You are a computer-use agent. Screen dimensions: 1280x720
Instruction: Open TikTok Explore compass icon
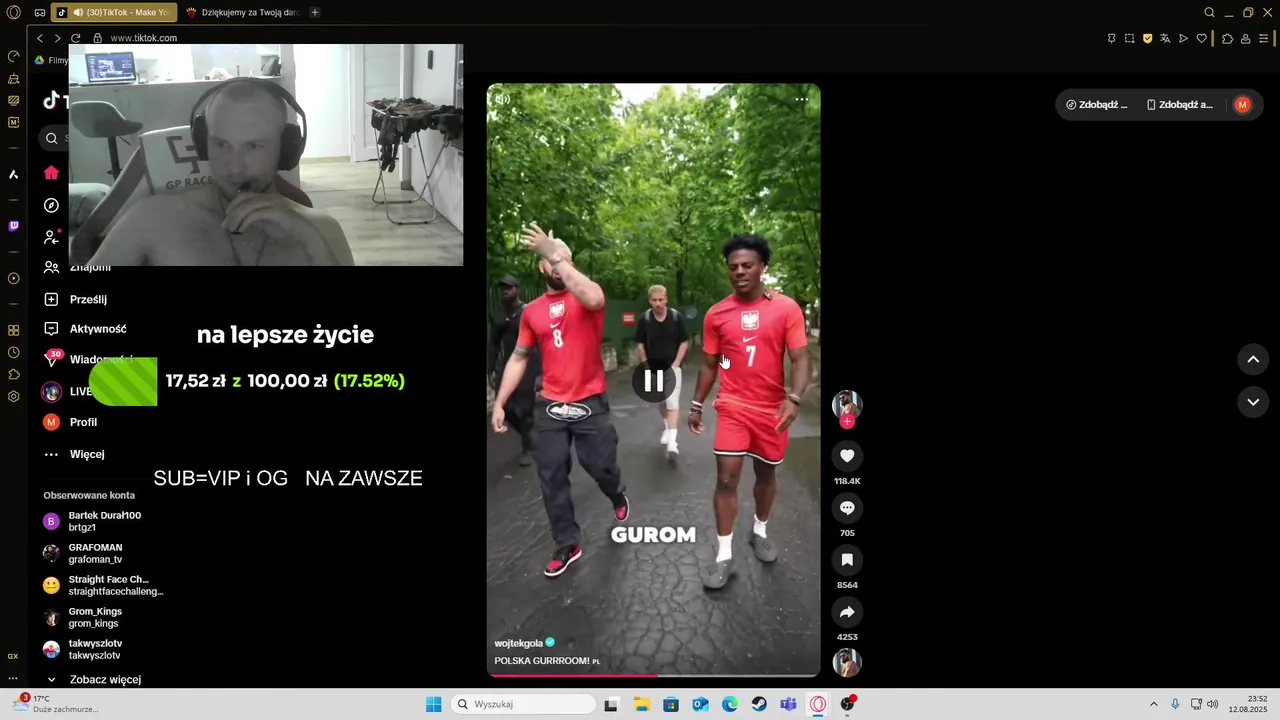tap(51, 205)
